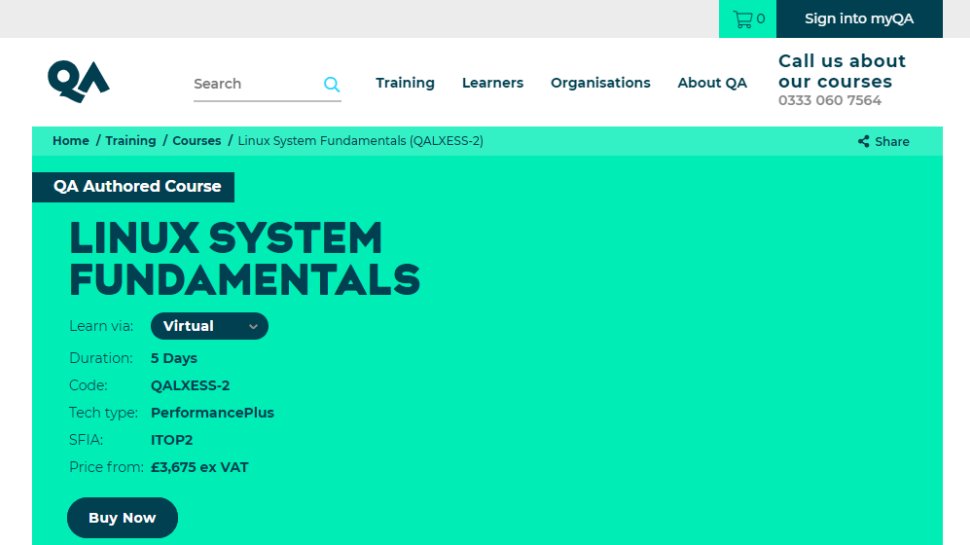Navigate to Training breadcrumb

131,141
